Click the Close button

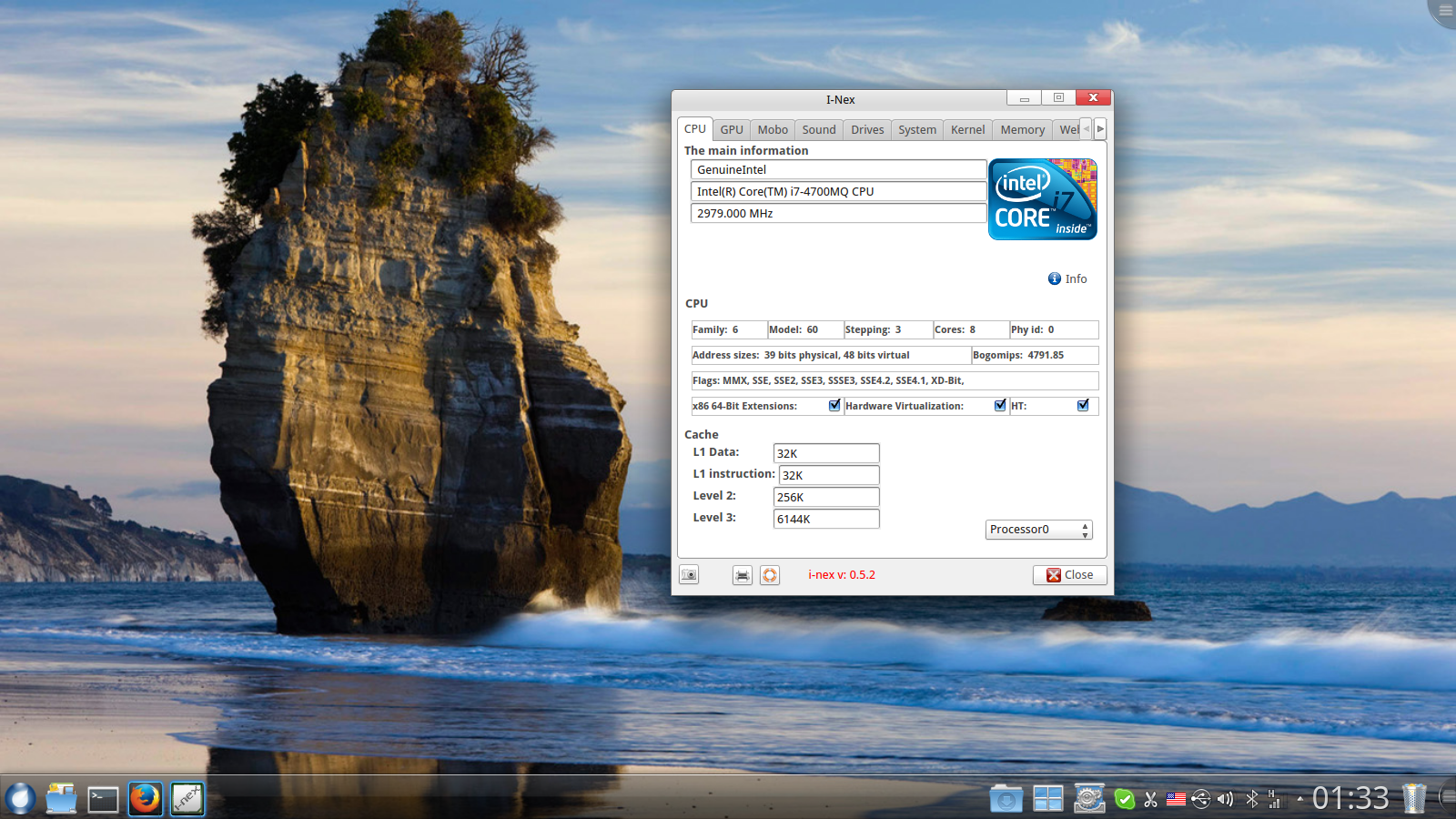(1069, 575)
